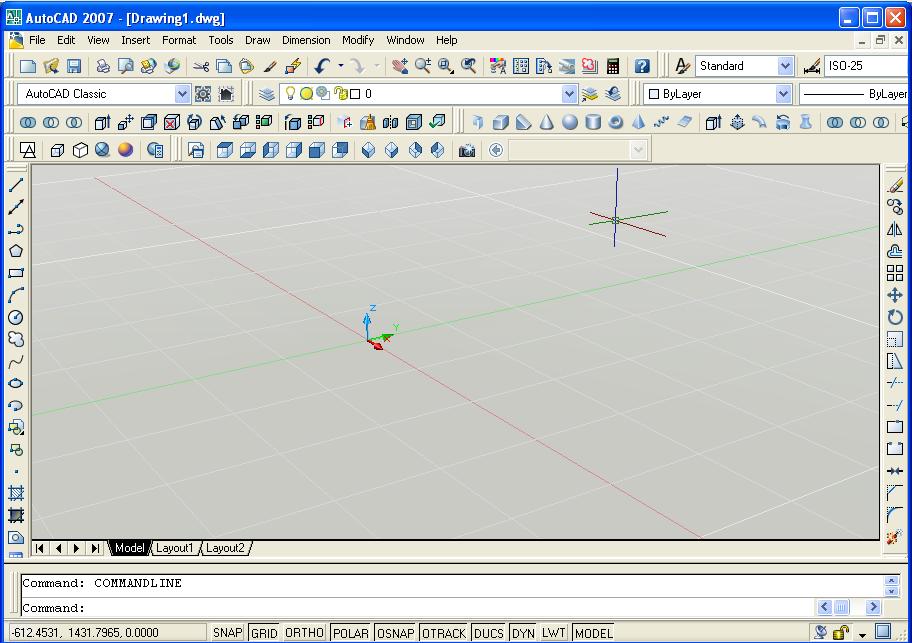Jump to first layout tab arrow

point(40,548)
